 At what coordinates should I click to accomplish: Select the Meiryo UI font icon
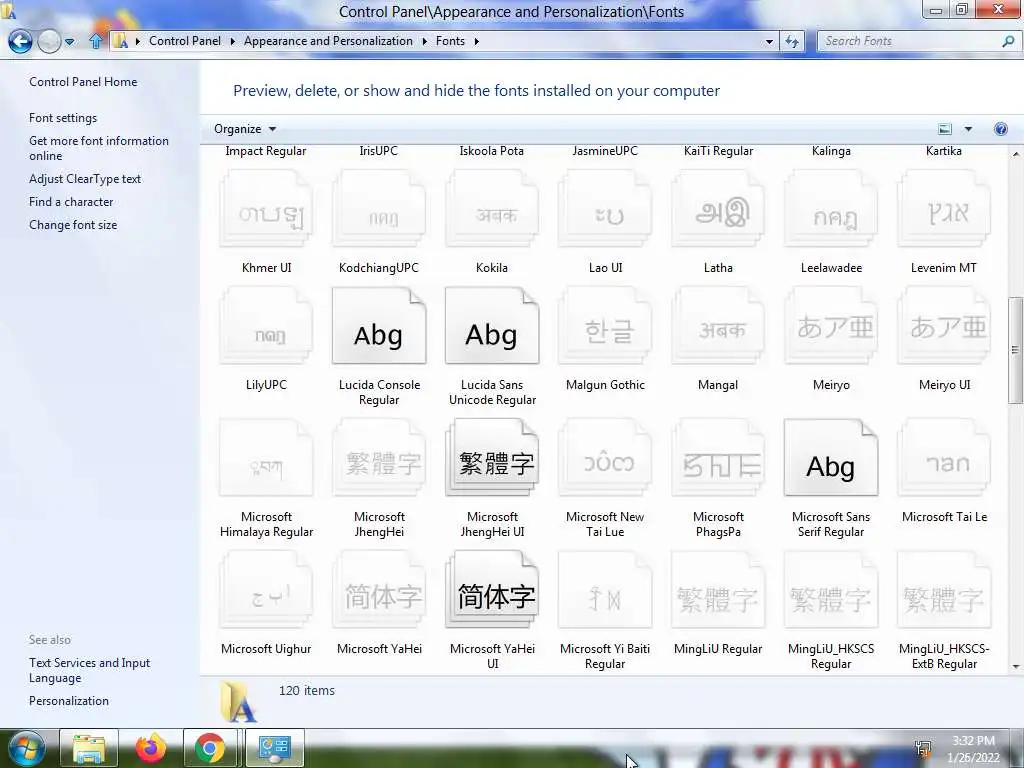(x=944, y=326)
